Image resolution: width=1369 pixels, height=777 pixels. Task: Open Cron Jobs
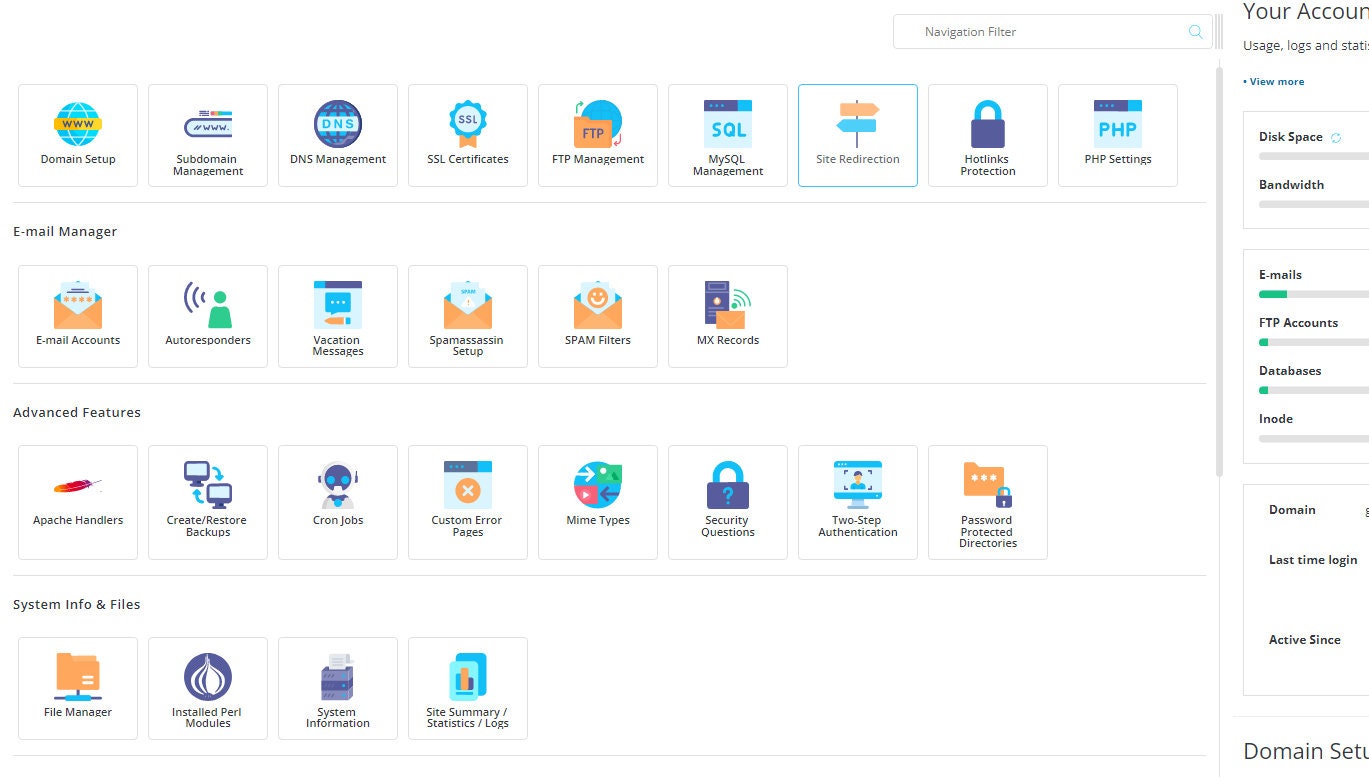point(337,502)
